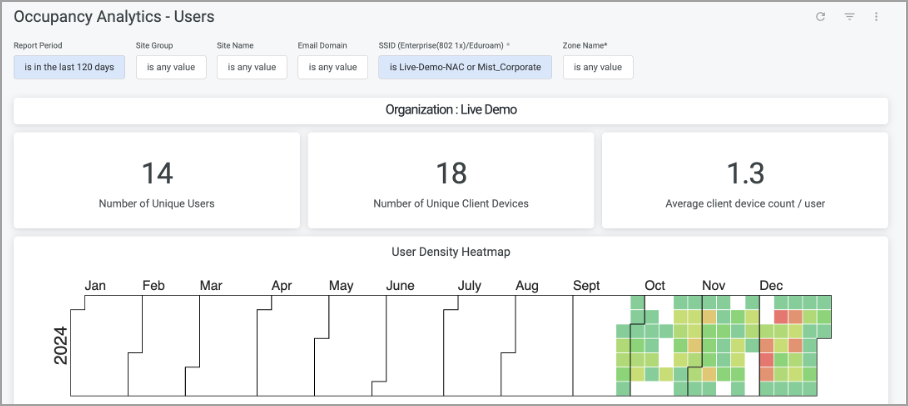Select the Email Domain filter value

coord(332,67)
